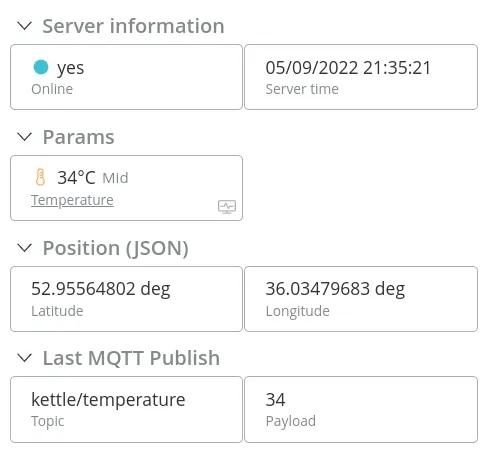Collapse the Position (JSON) section chevron

[24, 248]
